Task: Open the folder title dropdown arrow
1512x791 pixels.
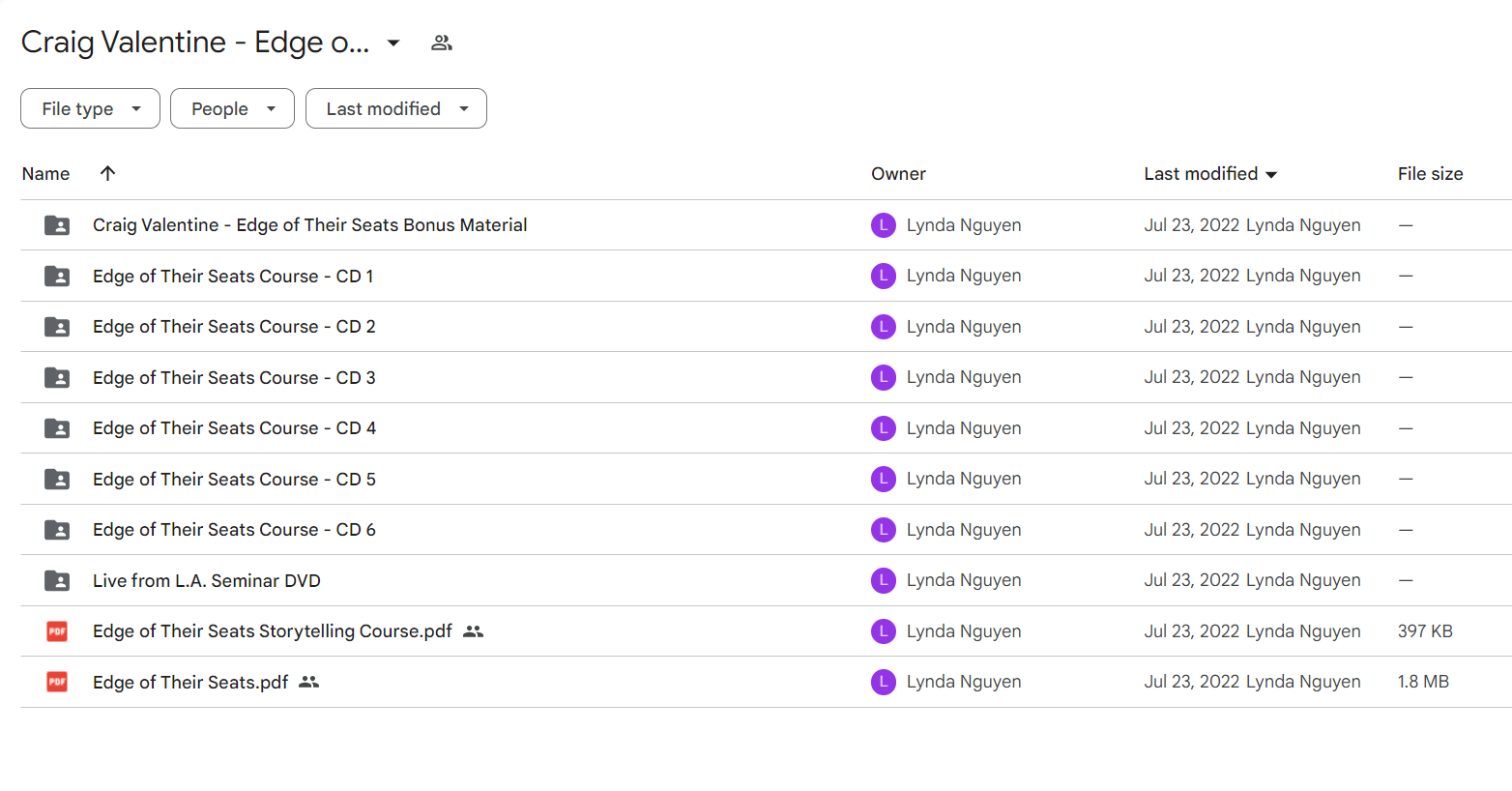Action: coord(393,43)
